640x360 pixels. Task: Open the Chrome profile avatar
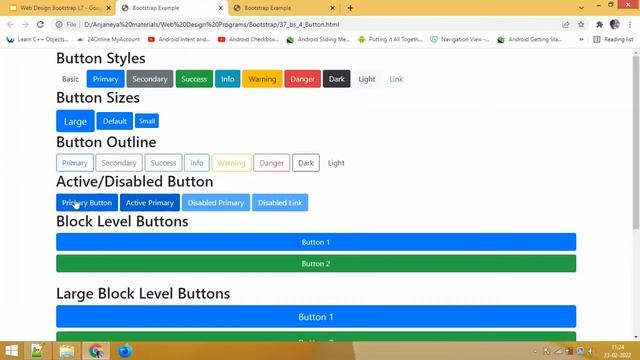[615, 24]
